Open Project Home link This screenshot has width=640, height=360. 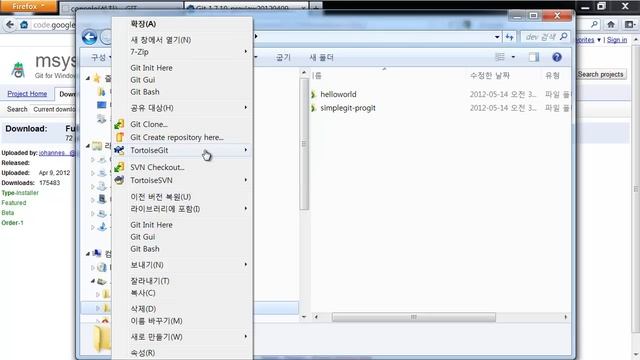coord(27,94)
